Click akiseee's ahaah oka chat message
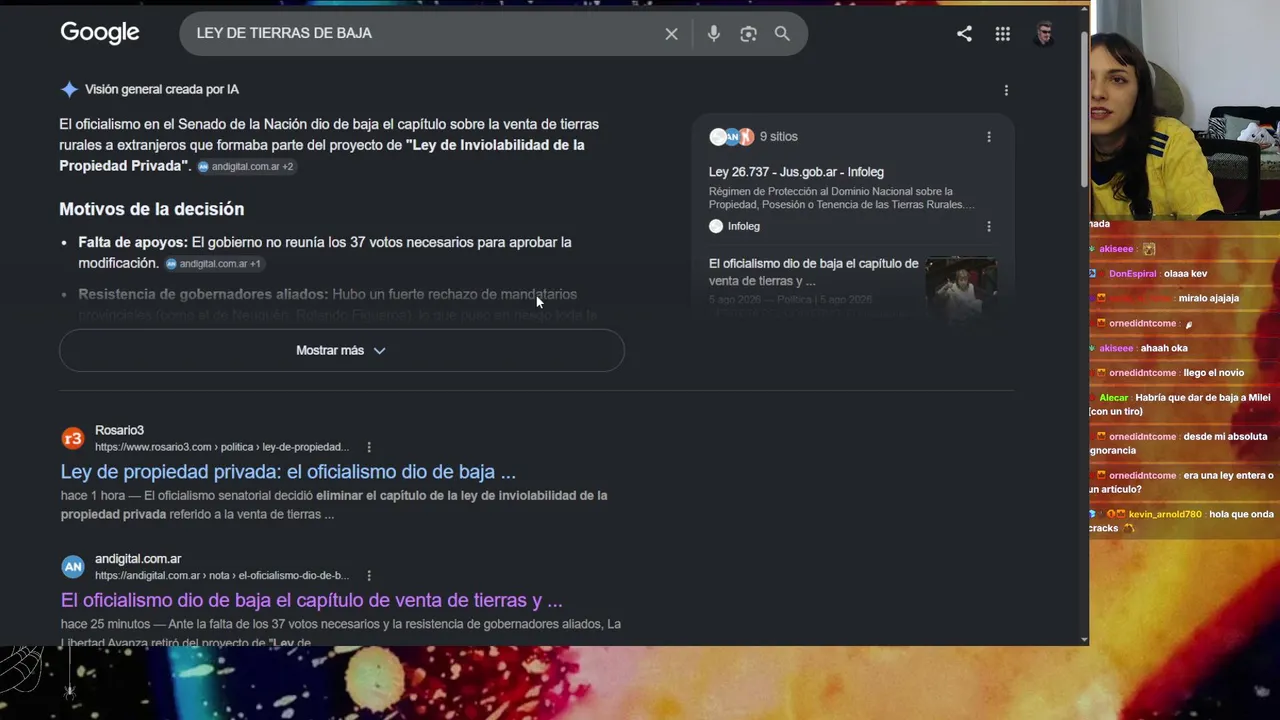Screen dimensions: 1280x720 [1163, 349]
